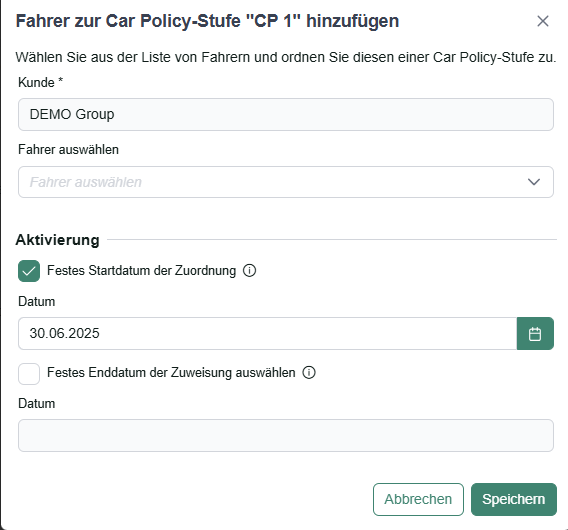Focus the start date field showing 30.06.2025
This screenshot has height=530, width=568.
267,334
